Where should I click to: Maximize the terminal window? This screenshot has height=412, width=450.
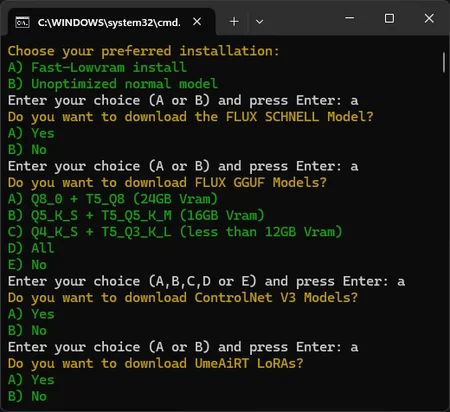[x=389, y=18]
